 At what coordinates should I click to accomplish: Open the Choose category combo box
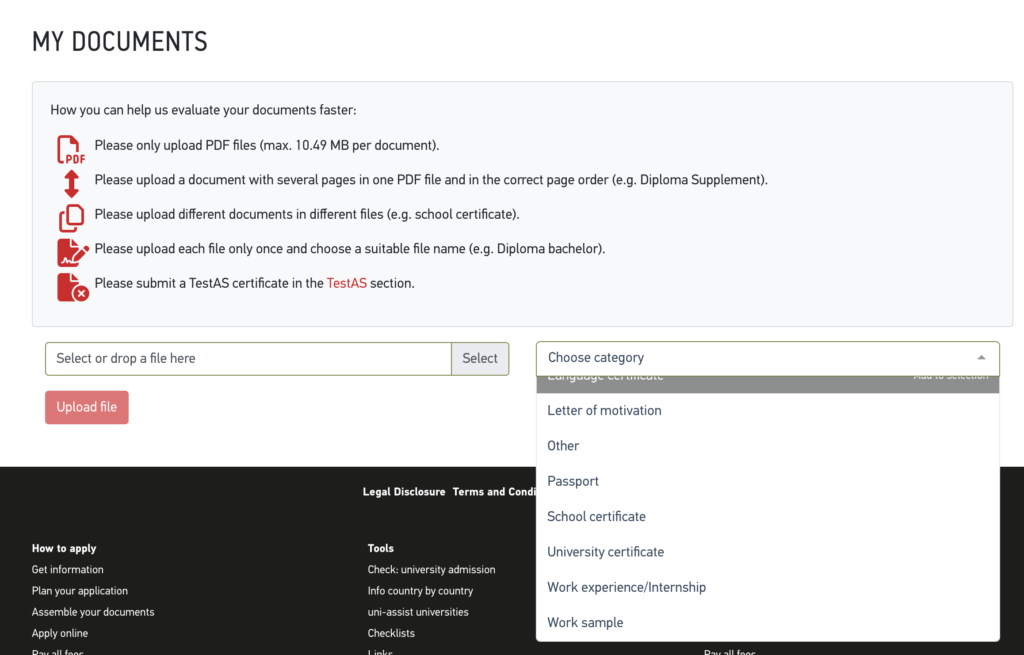750,358
